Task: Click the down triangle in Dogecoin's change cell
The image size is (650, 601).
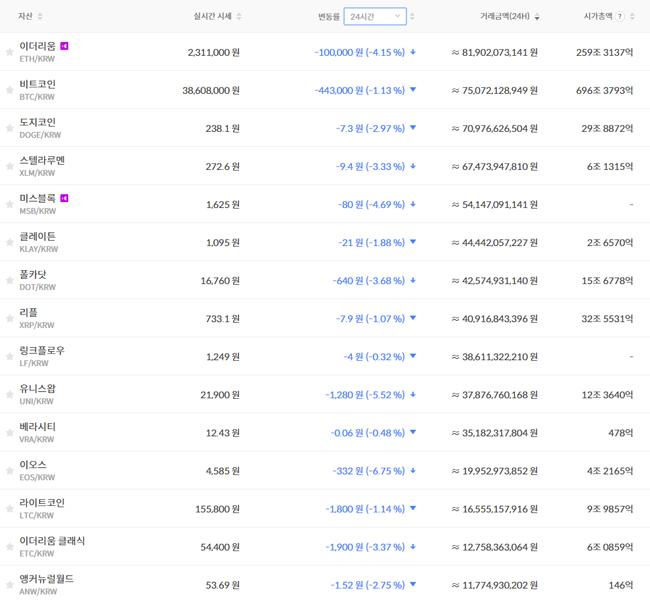Action: pyautogui.click(x=413, y=128)
